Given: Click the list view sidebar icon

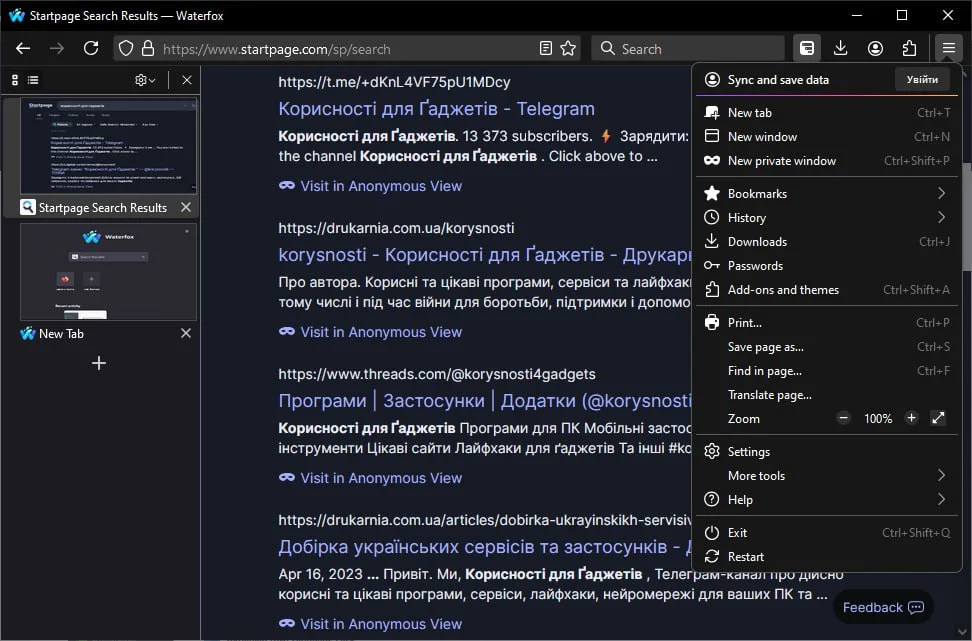Looking at the screenshot, I should coord(33,80).
